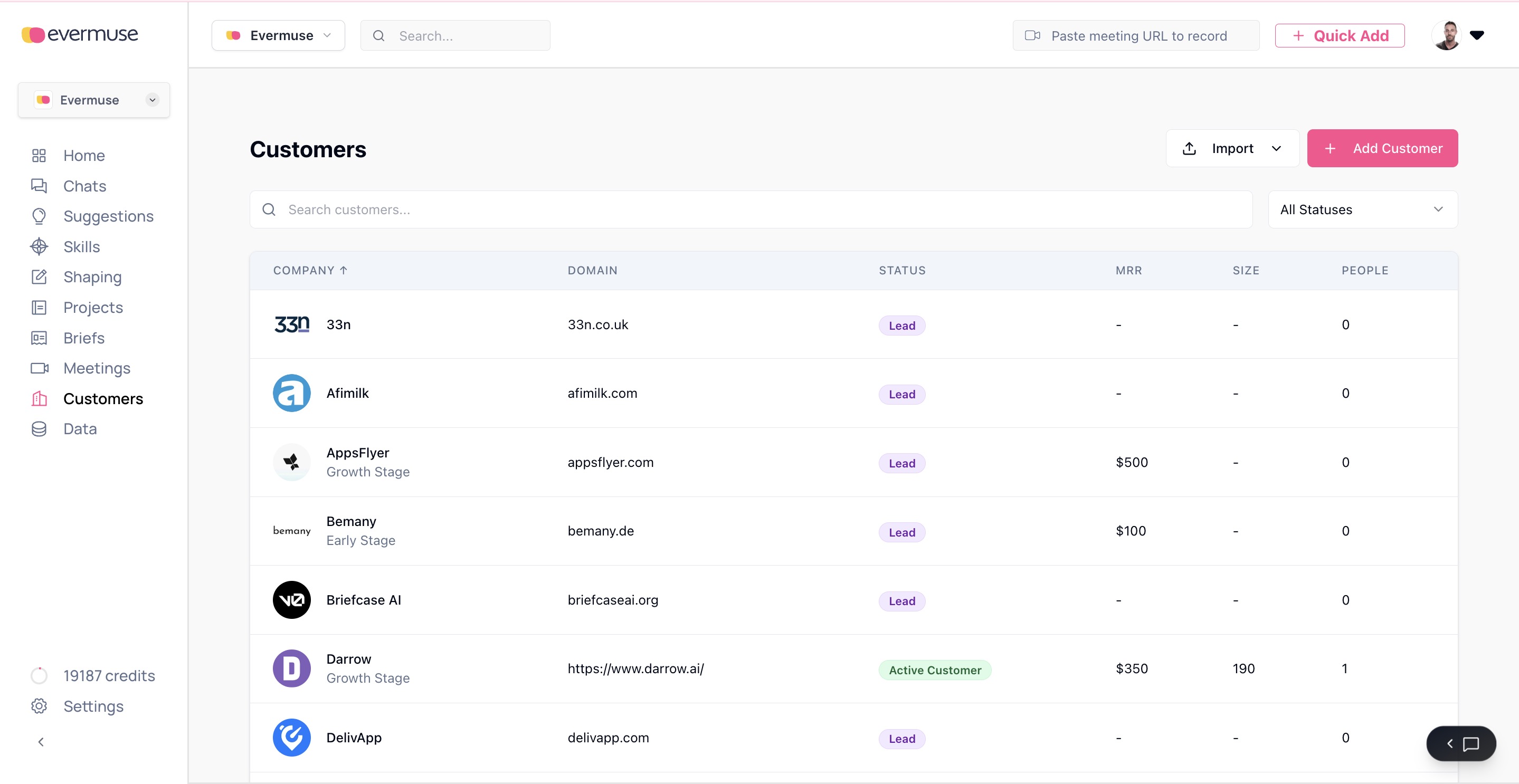The height and width of the screenshot is (784, 1519).
Task: Open Projects in the sidebar
Action: 93,308
